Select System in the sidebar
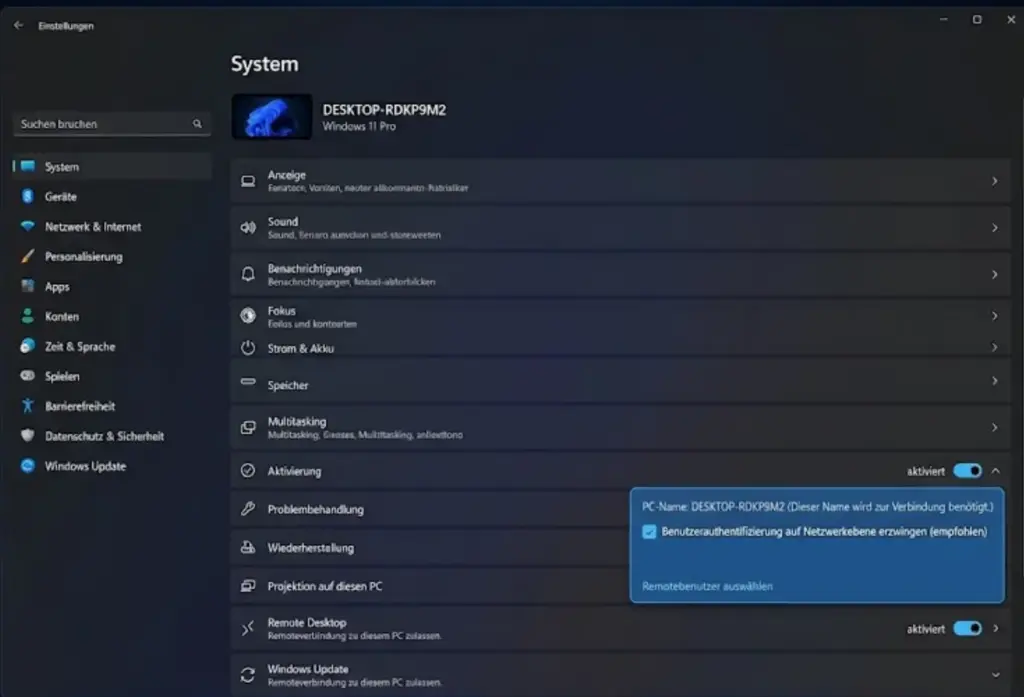The image size is (1024, 697). (x=112, y=167)
